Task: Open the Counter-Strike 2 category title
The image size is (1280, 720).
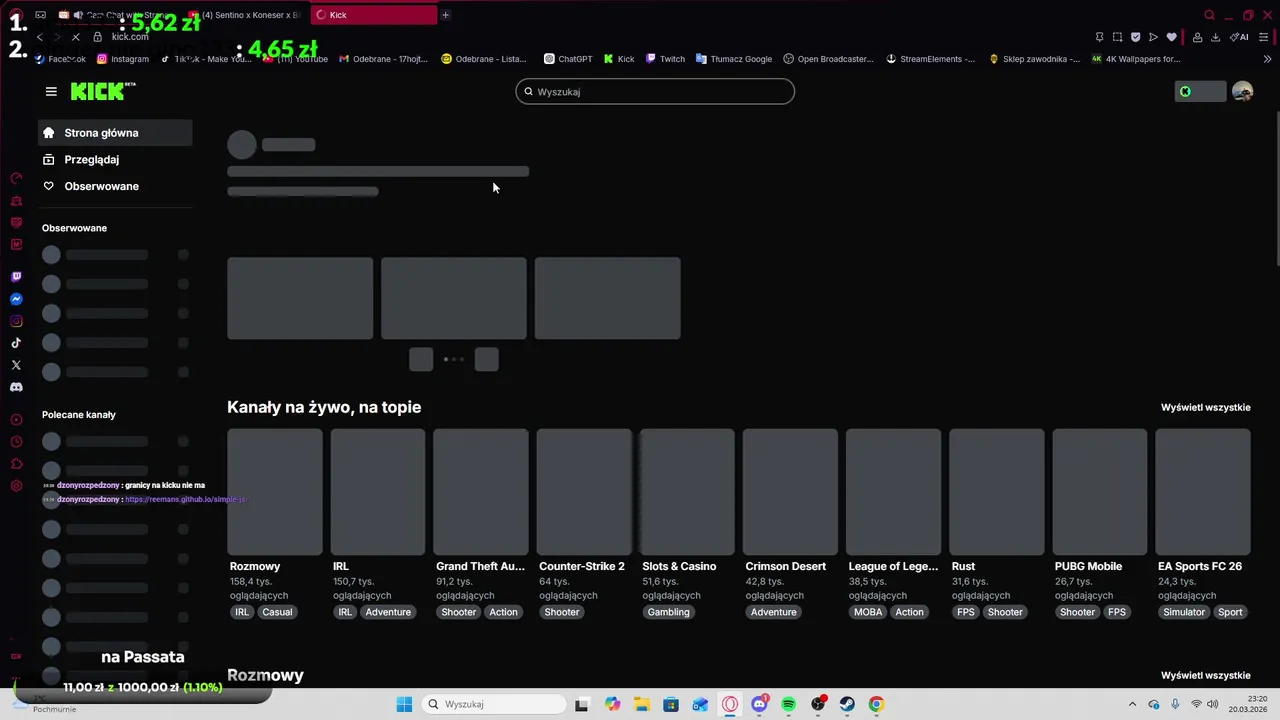Action: (582, 566)
